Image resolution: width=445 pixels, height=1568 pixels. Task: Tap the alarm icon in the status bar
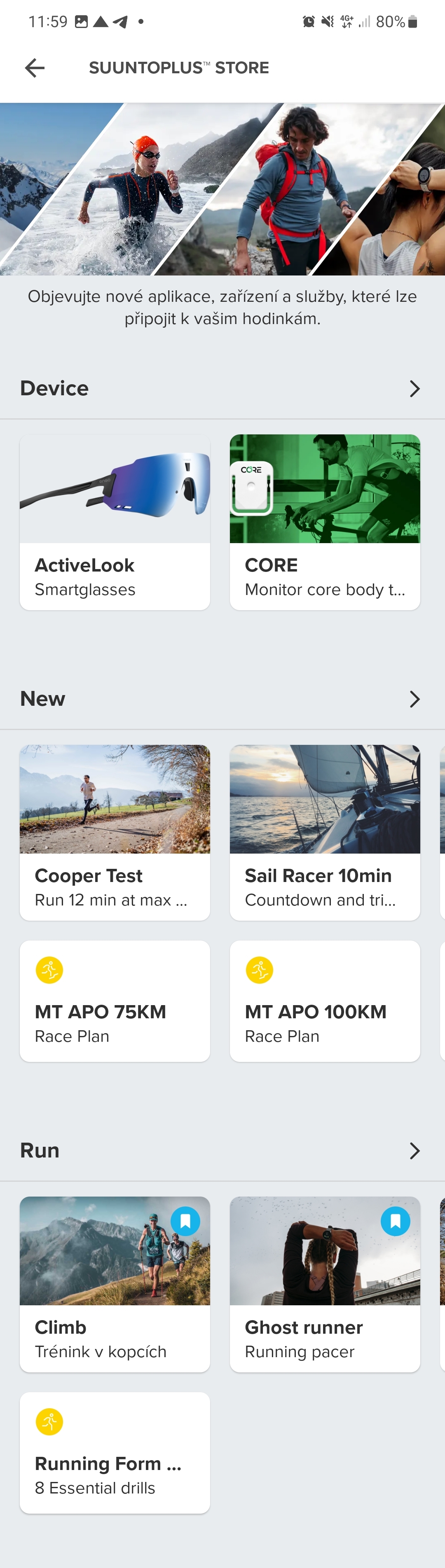tap(309, 22)
